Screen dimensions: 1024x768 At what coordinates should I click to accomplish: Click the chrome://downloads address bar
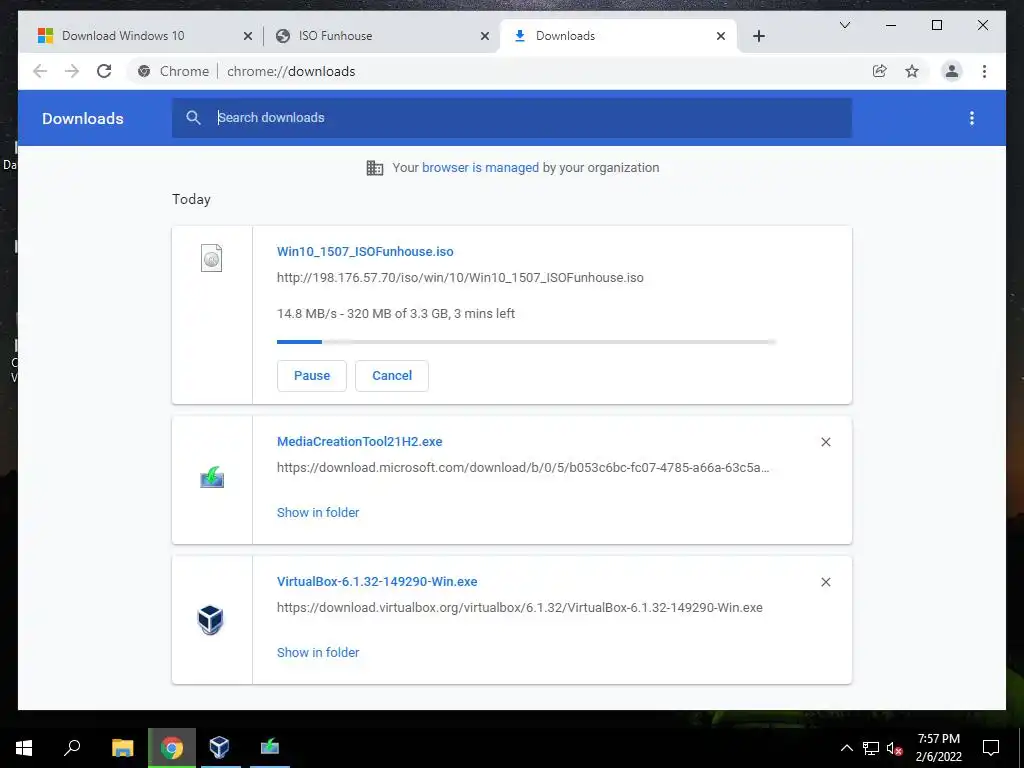pyautogui.click(x=291, y=71)
